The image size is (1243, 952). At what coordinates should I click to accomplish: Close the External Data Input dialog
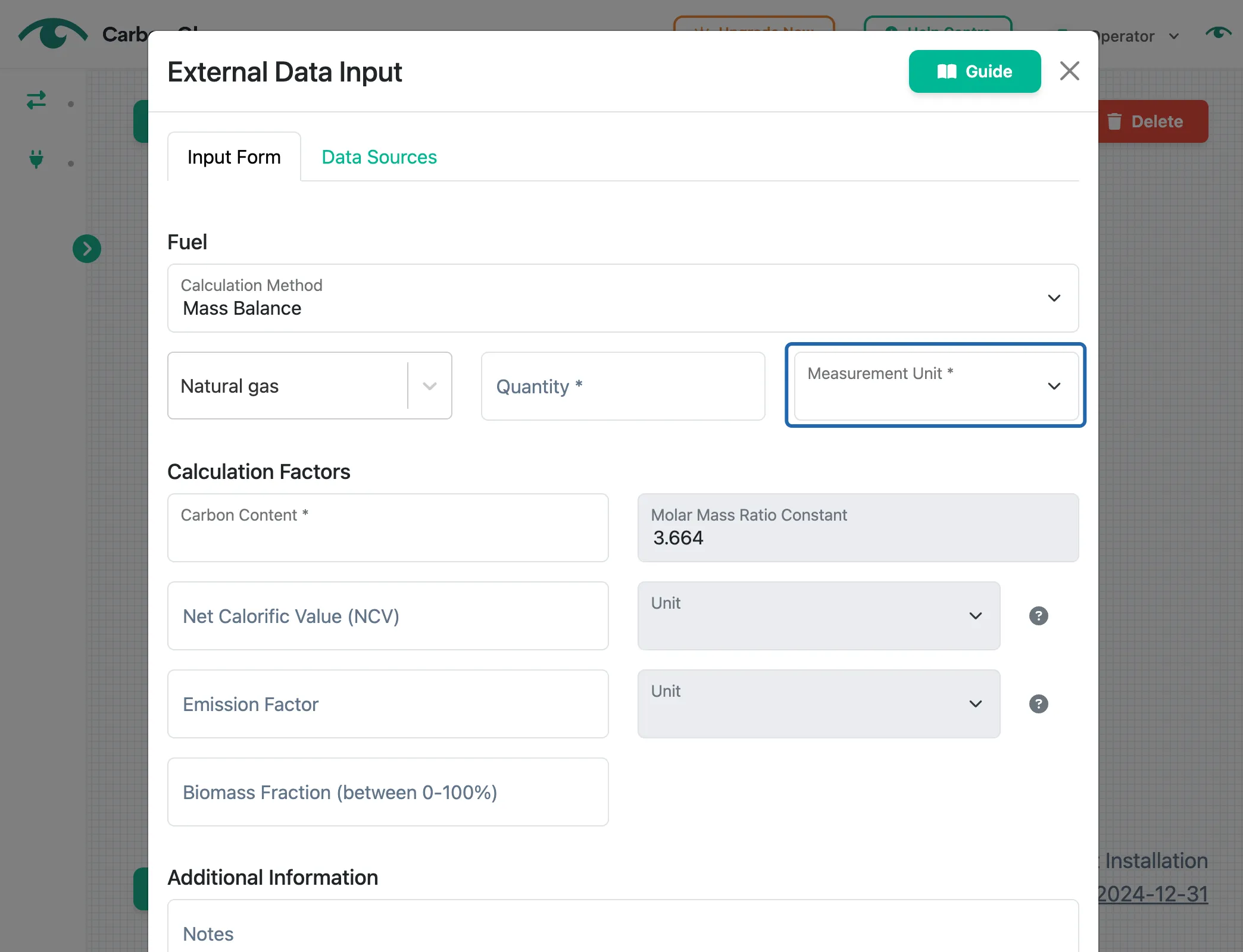coord(1069,71)
